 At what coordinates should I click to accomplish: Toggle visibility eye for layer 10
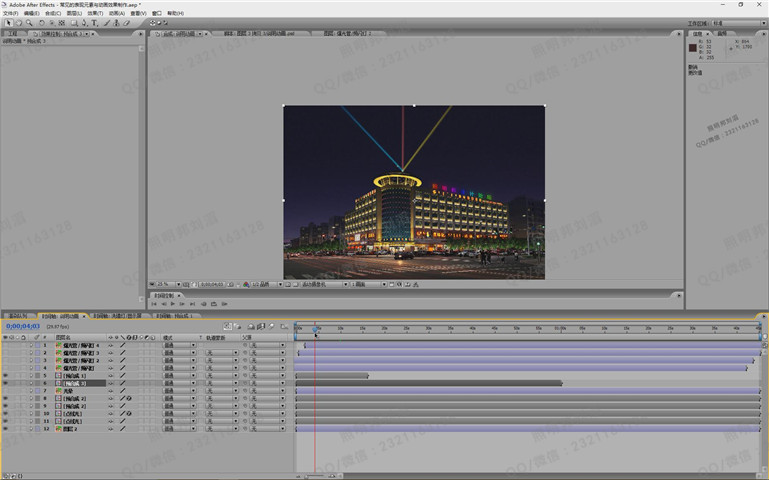pos(5,413)
